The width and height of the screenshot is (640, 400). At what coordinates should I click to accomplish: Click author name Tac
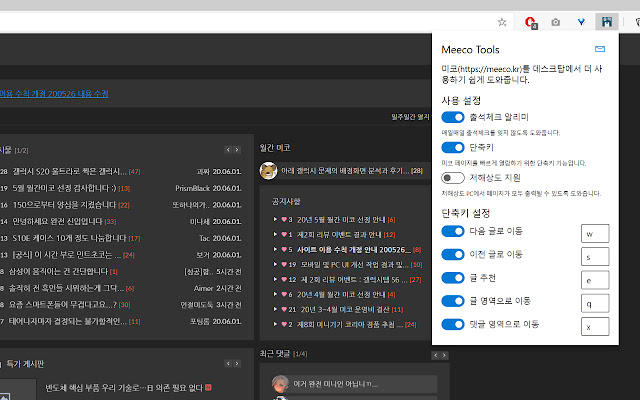204,238
